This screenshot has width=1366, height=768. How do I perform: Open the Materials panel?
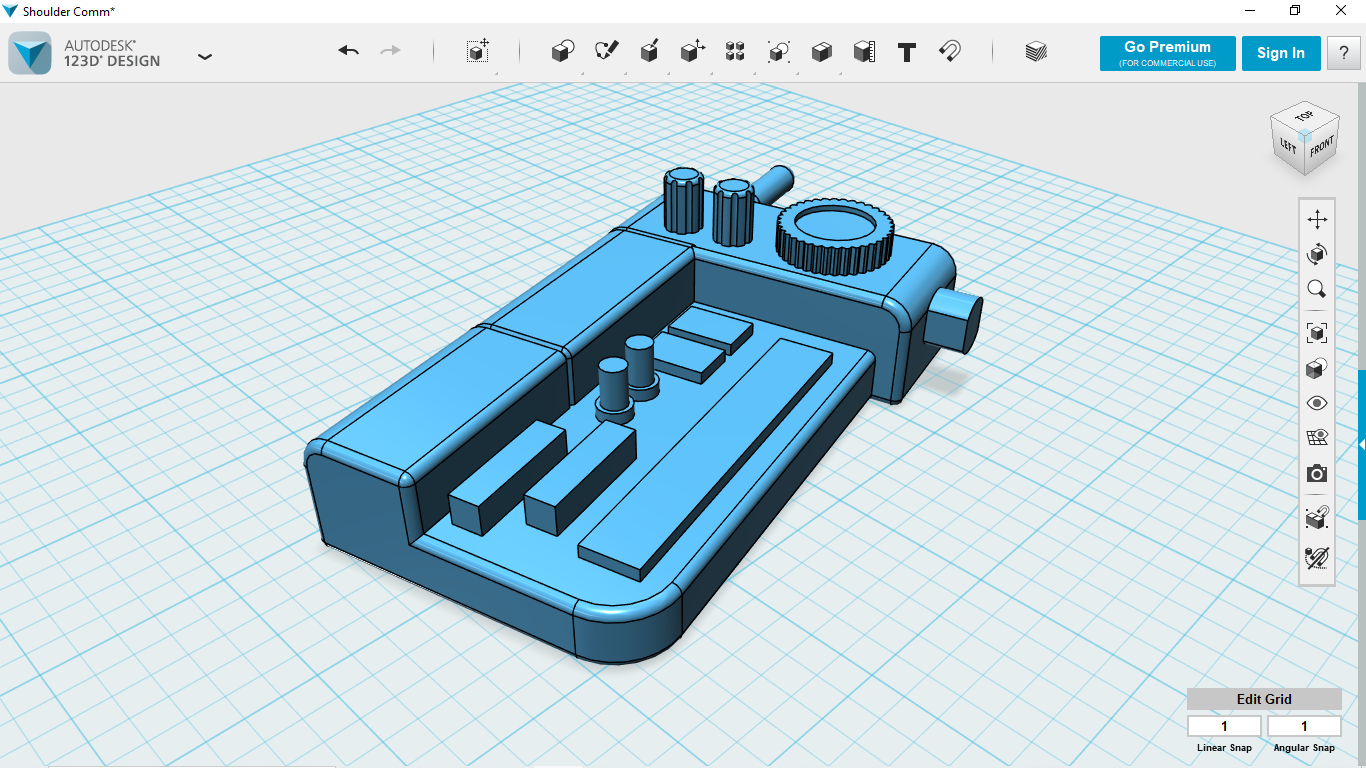pos(1036,52)
